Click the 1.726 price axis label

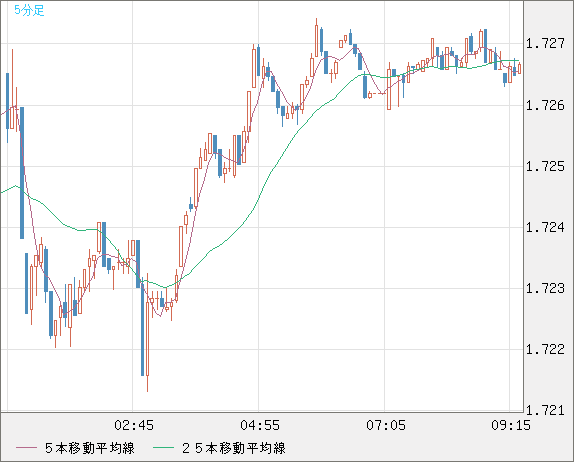pyautogui.click(x=545, y=105)
